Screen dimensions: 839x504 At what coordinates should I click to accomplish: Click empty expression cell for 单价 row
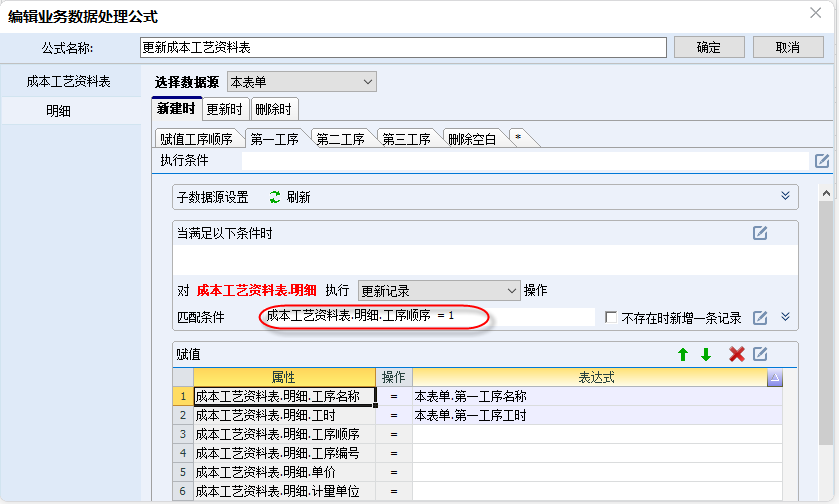point(597,472)
